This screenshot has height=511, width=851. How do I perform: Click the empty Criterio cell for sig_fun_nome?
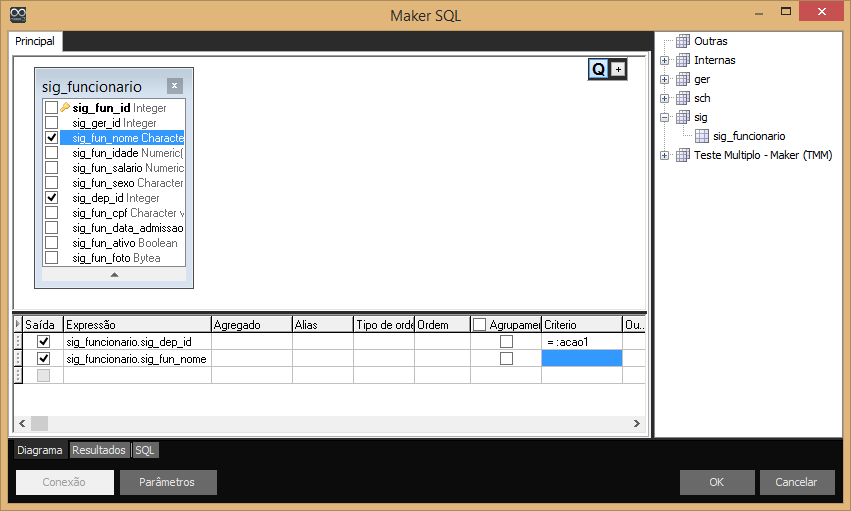point(581,358)
